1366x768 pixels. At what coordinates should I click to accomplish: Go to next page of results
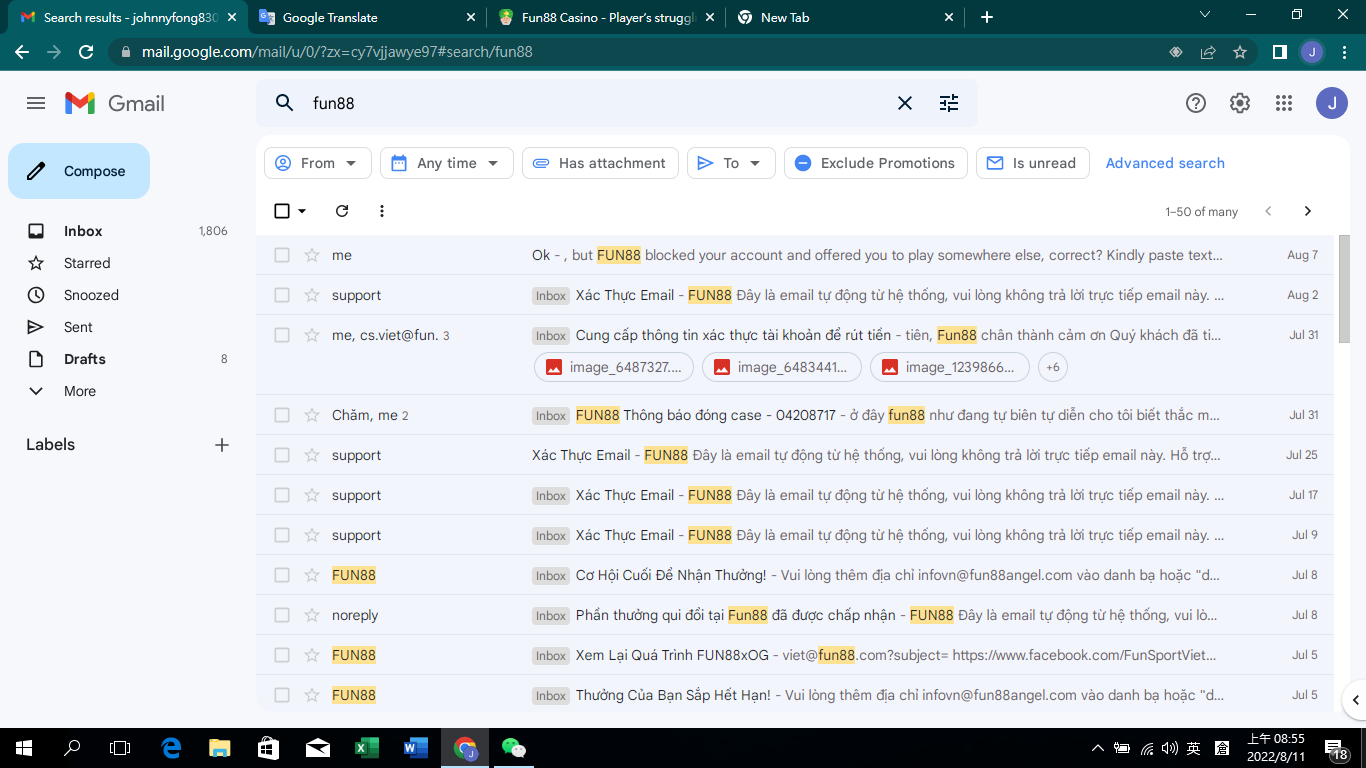[1307, 211]
